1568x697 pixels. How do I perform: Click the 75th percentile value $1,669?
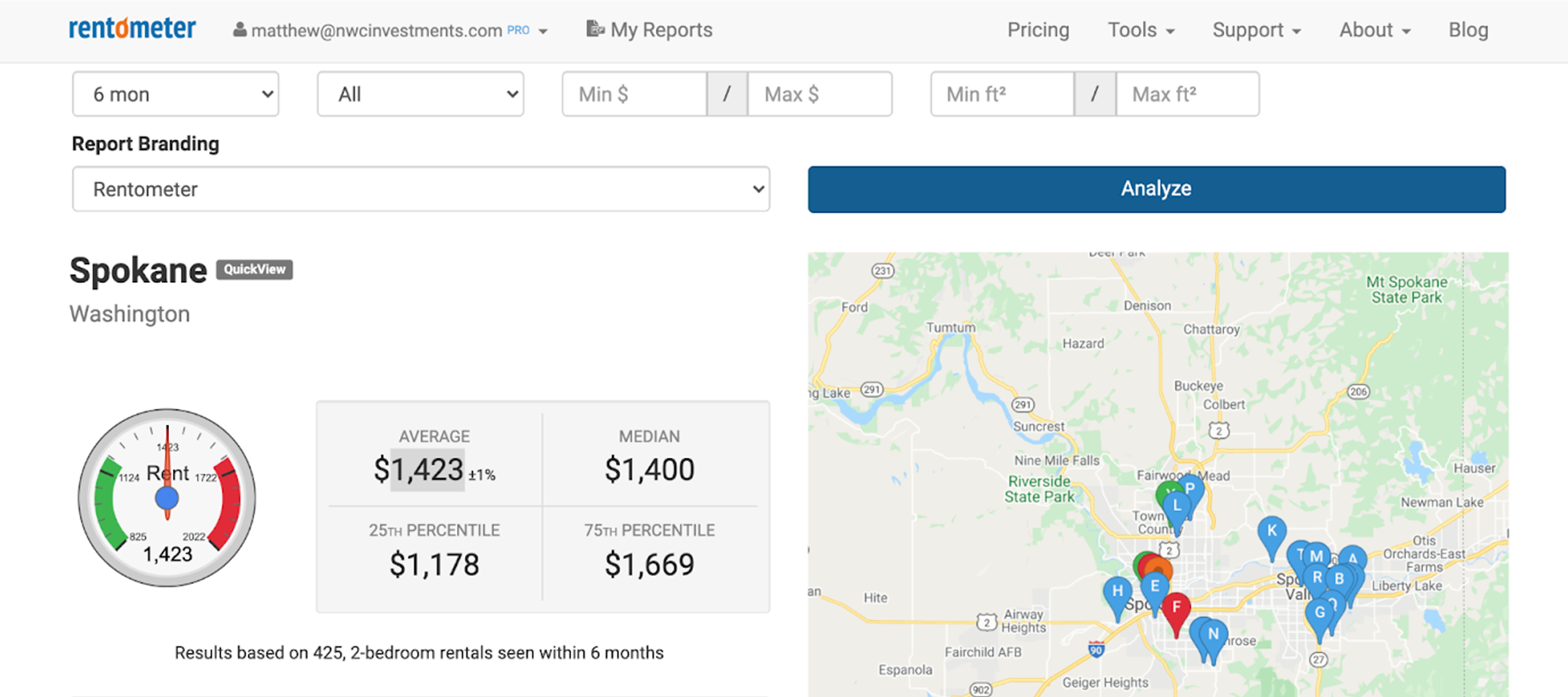point(649,564)
